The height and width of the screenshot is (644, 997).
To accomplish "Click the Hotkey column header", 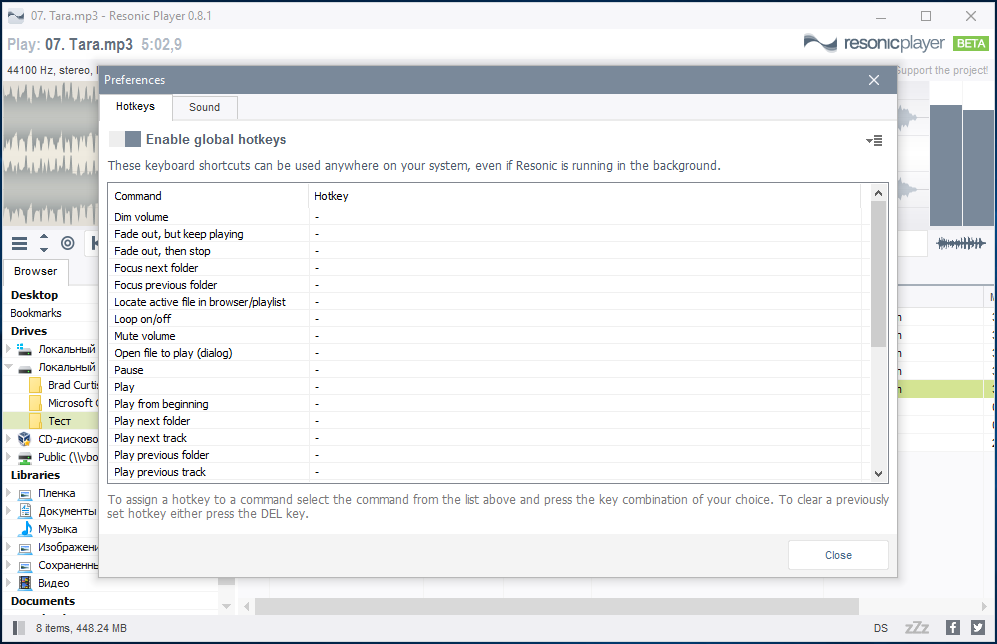I will point(584,196).
